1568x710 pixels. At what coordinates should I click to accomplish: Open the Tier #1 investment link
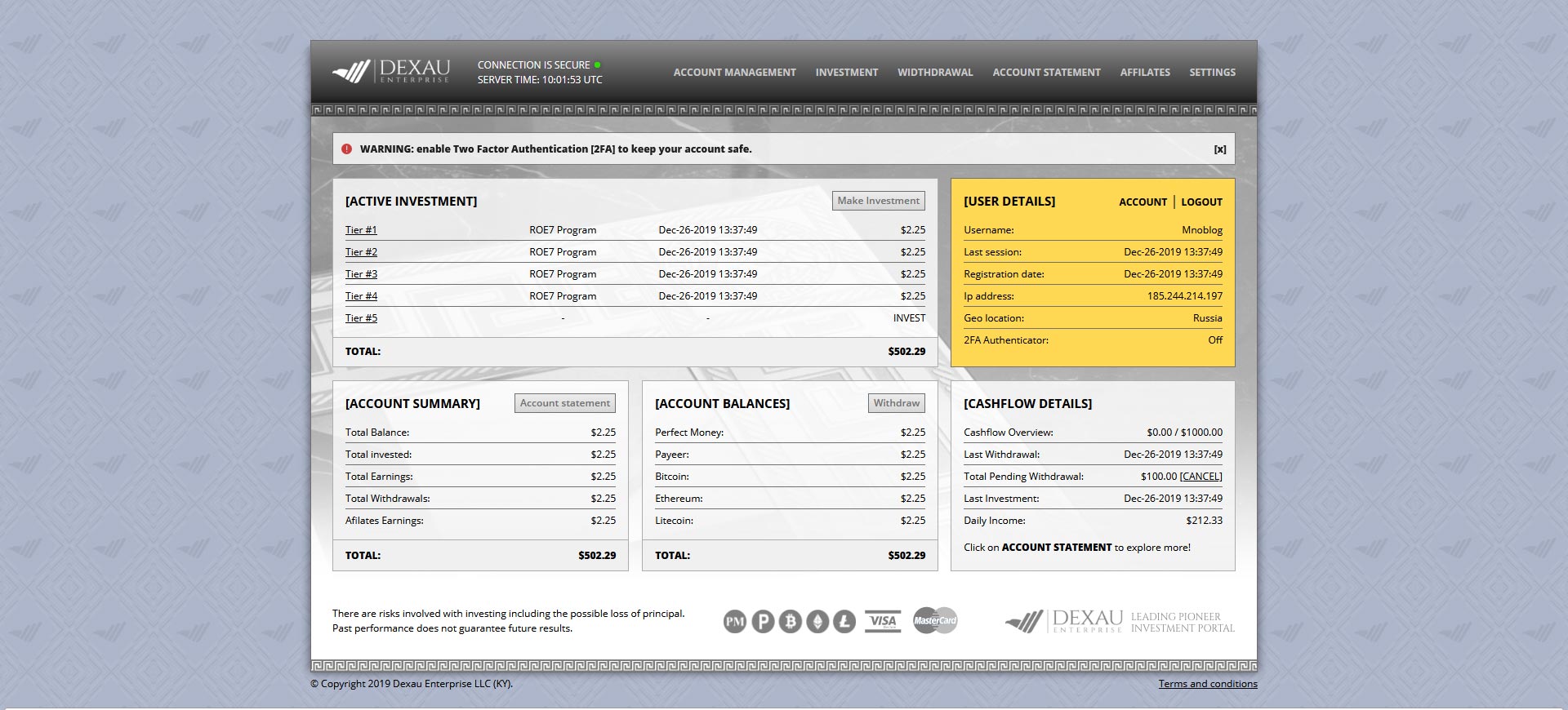361,230
